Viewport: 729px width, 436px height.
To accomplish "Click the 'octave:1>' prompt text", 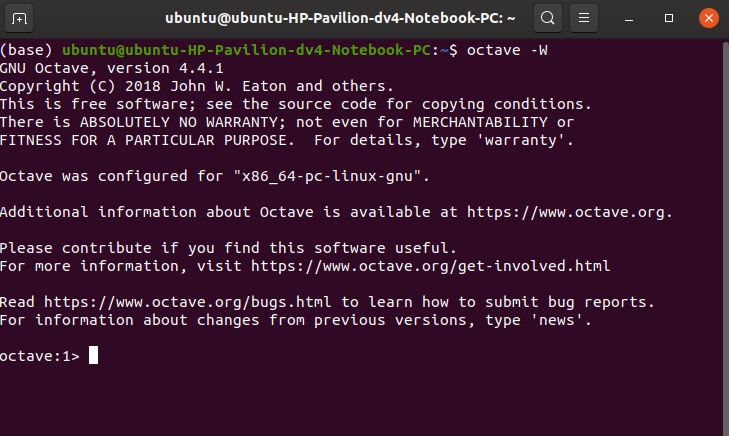I will 39,357.
